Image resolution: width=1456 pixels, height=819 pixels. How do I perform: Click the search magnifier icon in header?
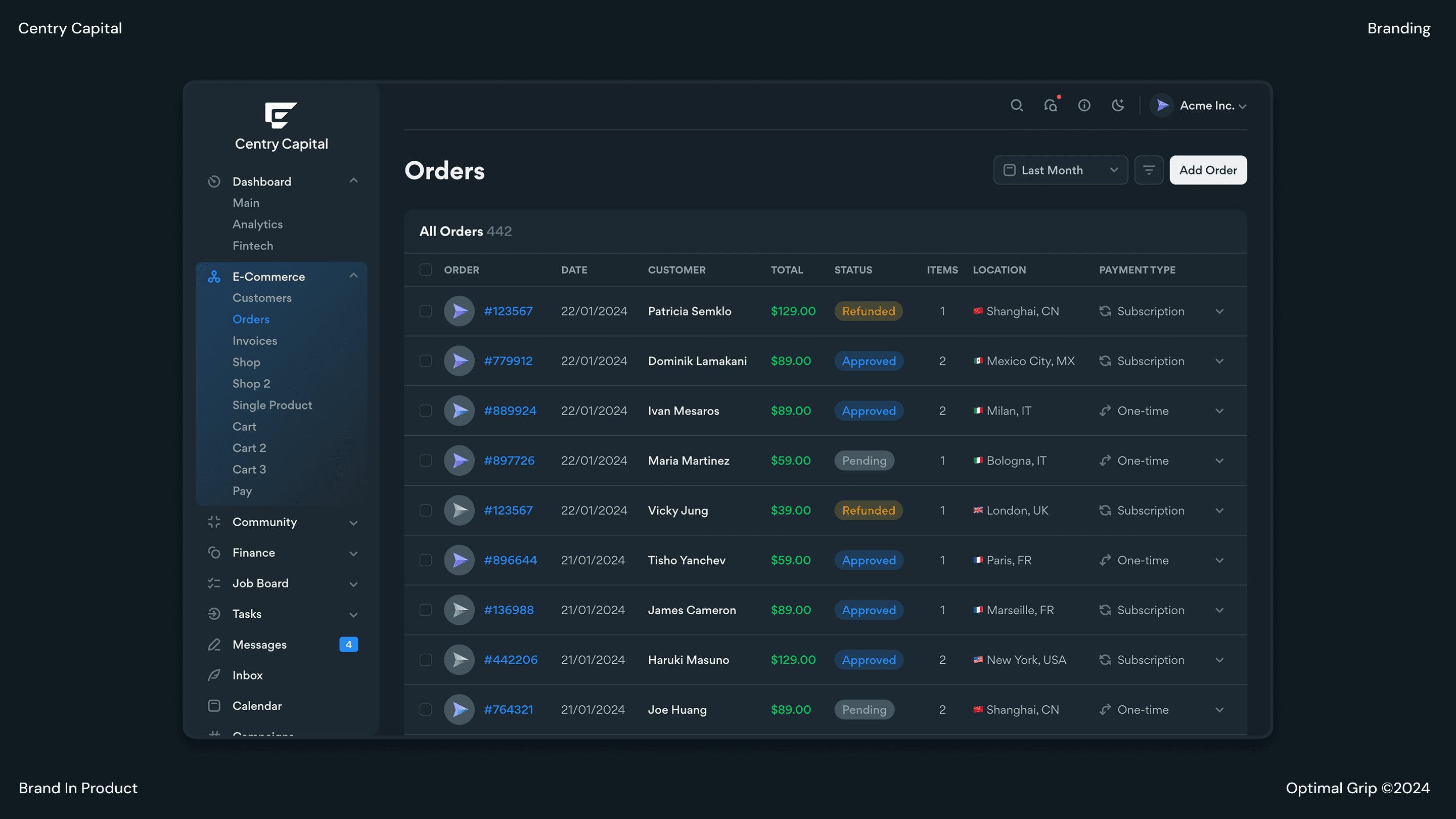[x=1016, y=106]
